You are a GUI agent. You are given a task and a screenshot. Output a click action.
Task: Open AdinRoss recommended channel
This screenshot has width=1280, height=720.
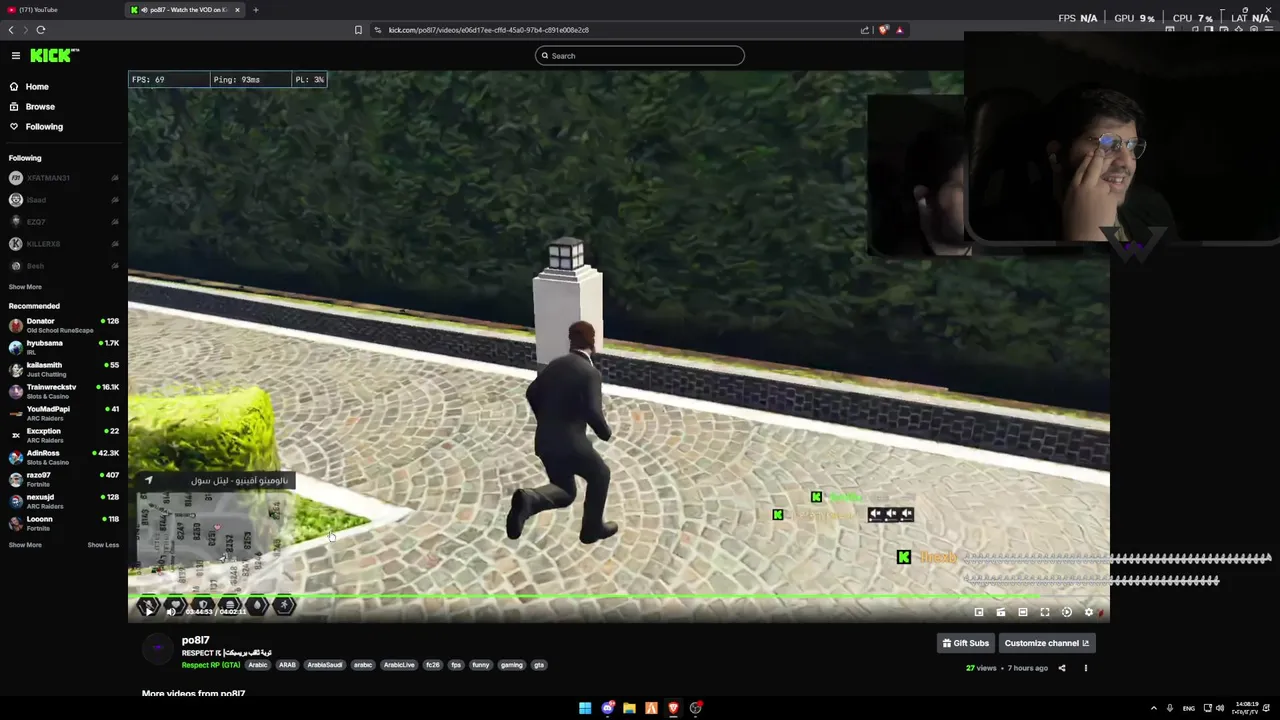62,457
